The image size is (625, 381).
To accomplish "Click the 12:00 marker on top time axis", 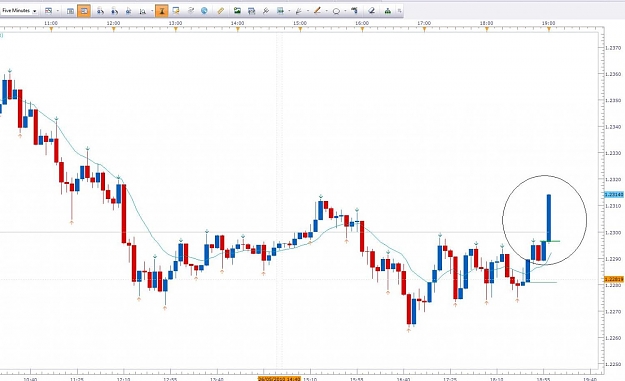I will (113, 24).
